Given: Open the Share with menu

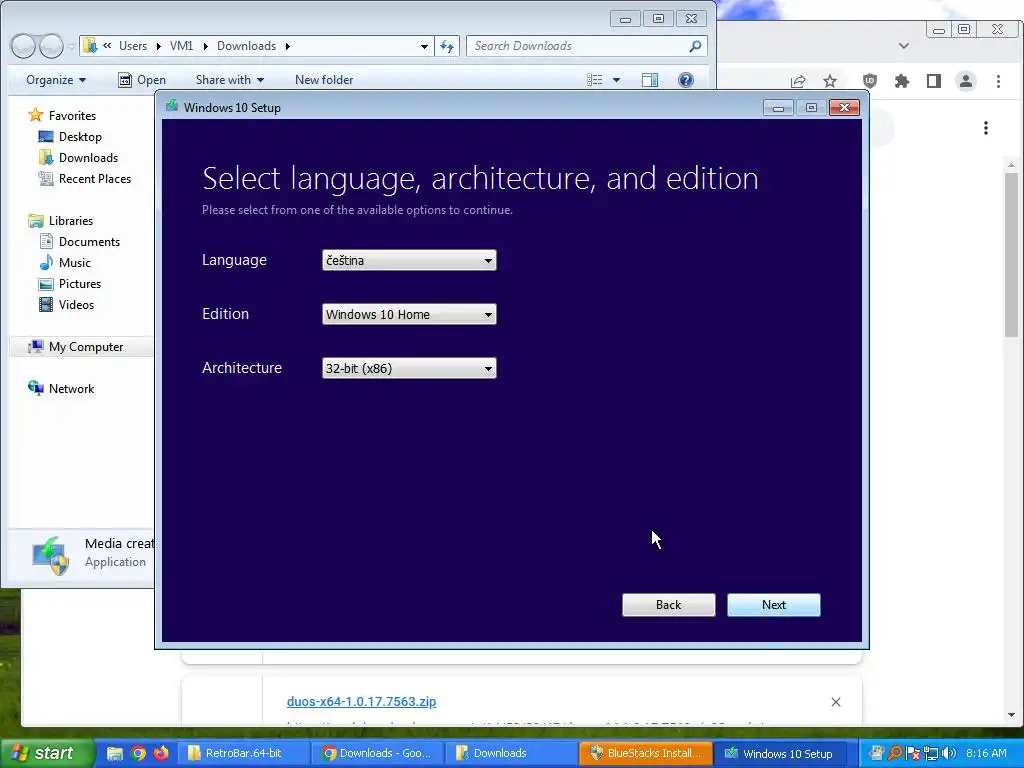Looking at the screenshot, I should [230, 80].
